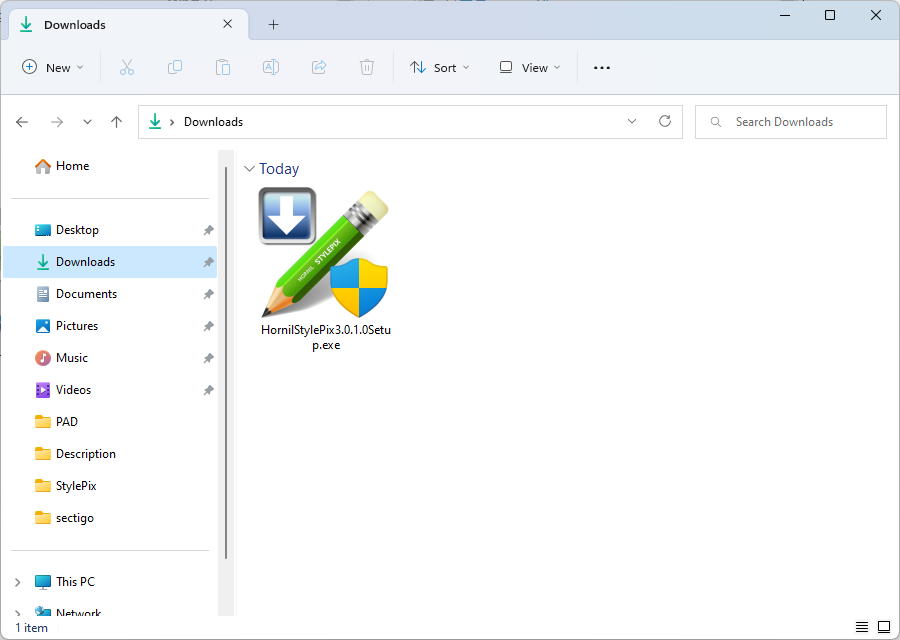
Task: Expand the address path chevron before Downloads
Action: pos(172,122)
